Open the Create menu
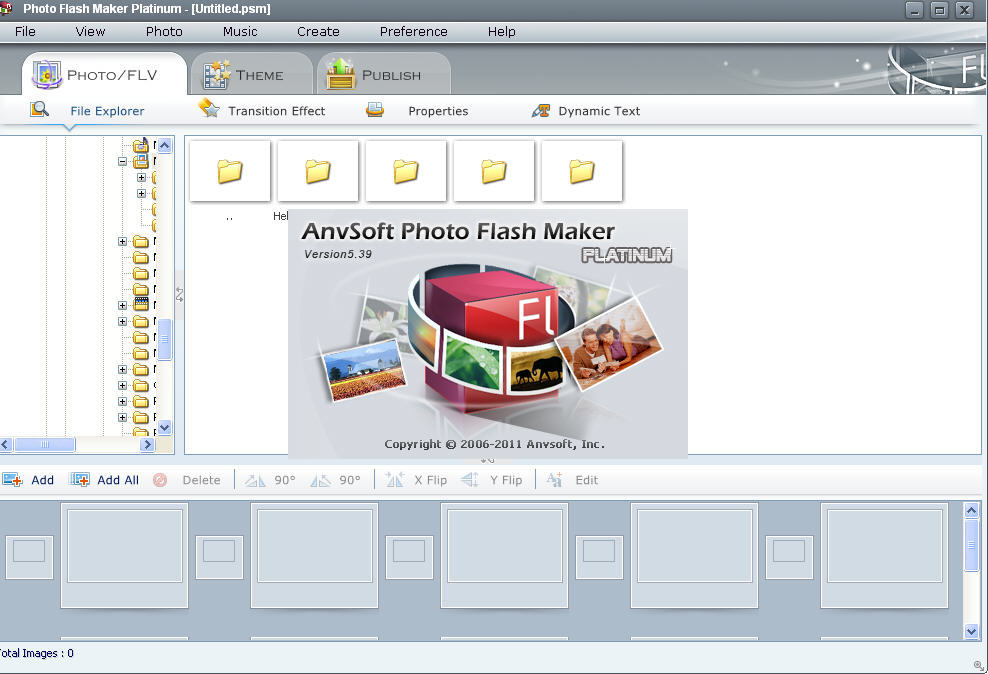 pos(318,31)
